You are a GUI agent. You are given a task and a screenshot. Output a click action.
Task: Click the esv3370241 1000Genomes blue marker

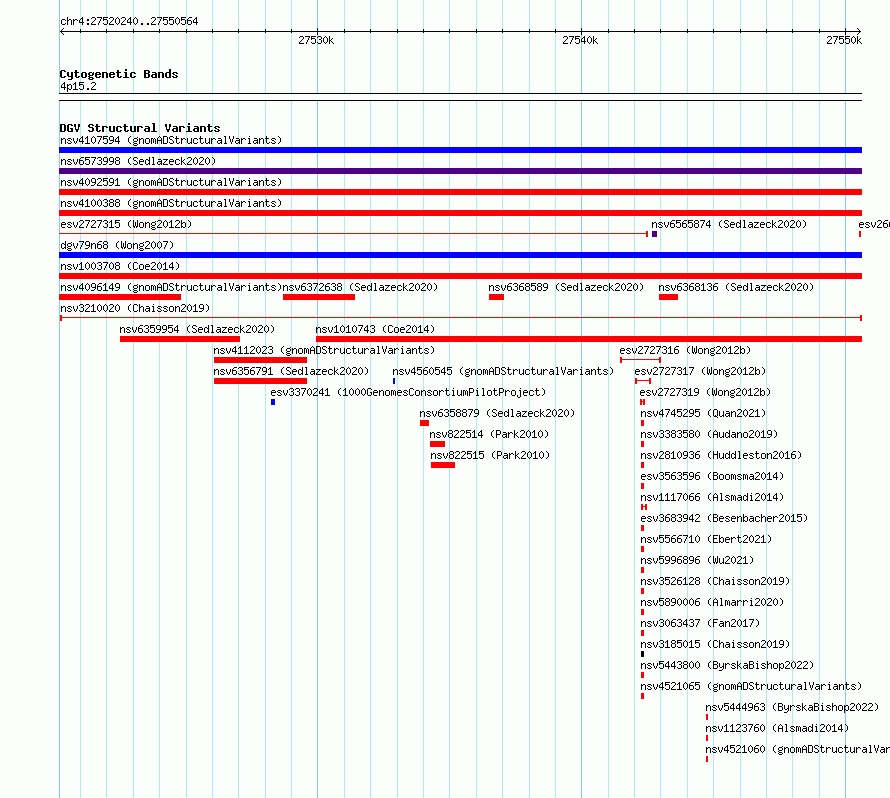[x=273, y=402]
